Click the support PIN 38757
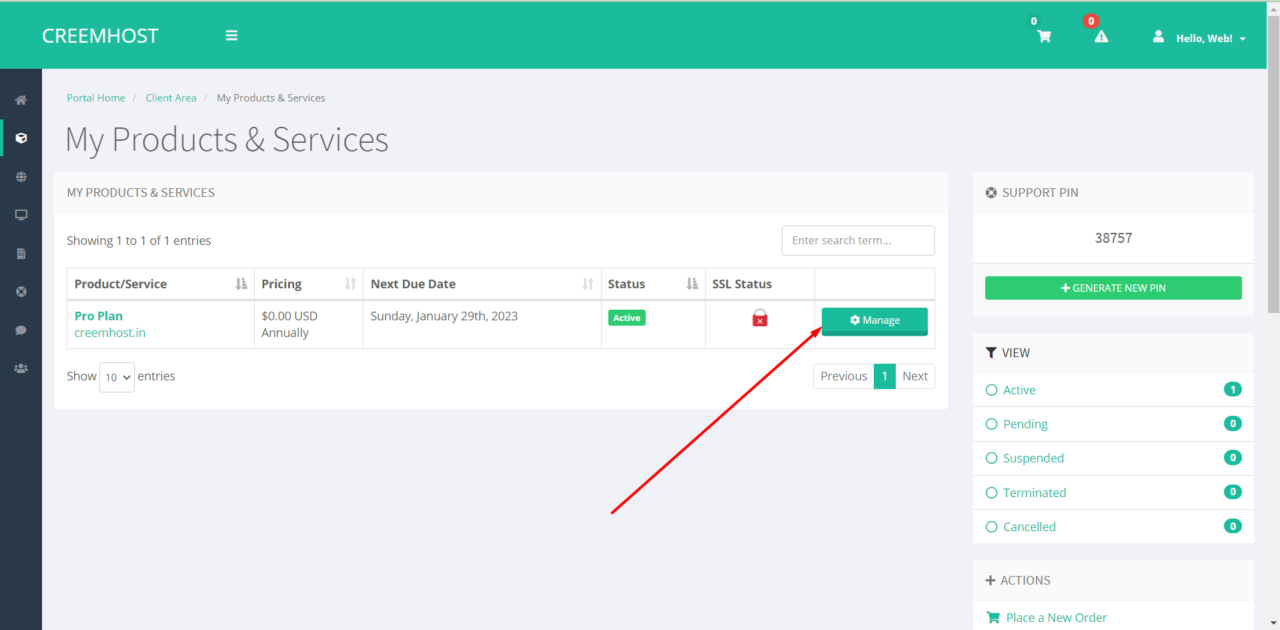This screenshot has height=630, width=1280. (x=1113, y=239)
